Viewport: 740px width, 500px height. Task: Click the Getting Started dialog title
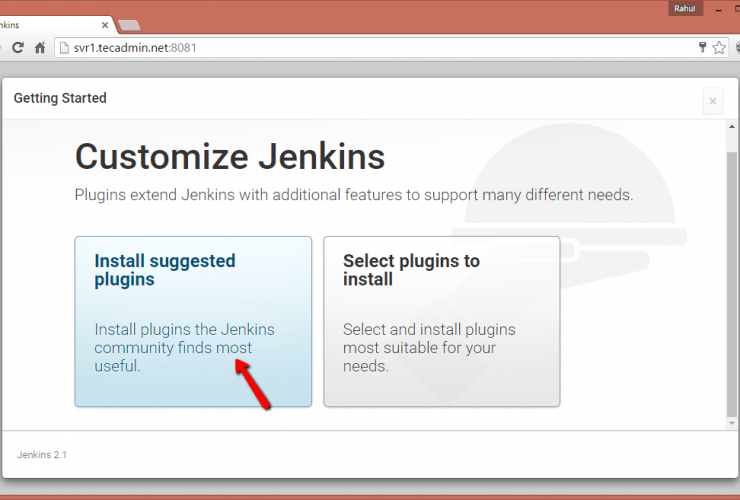point(60,98)
